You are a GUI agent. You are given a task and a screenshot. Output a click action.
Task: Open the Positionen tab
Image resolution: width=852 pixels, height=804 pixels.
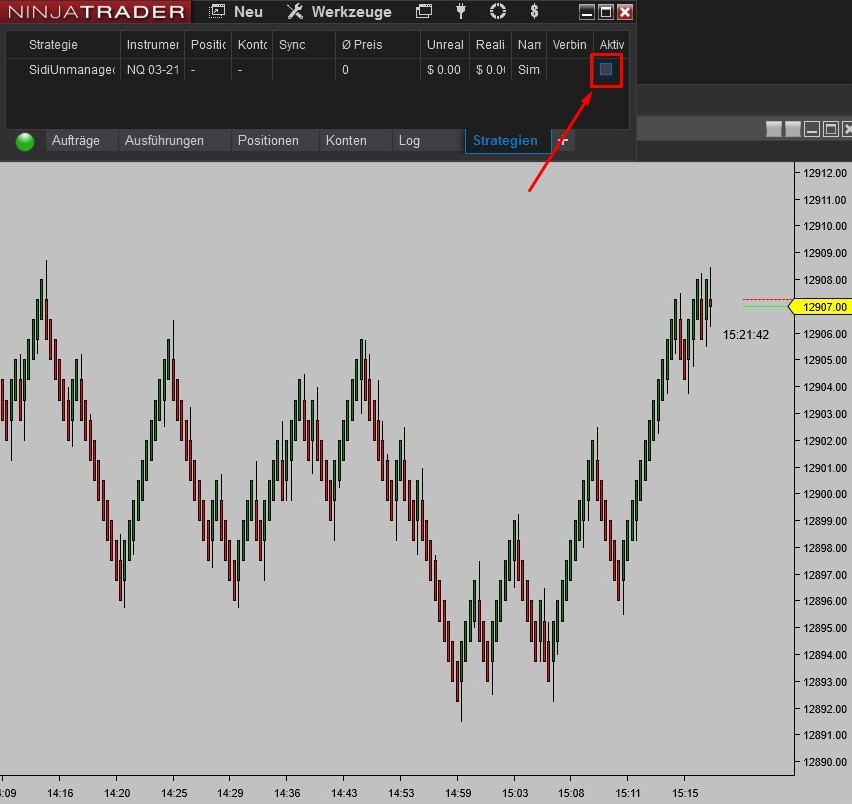point(268,141)
